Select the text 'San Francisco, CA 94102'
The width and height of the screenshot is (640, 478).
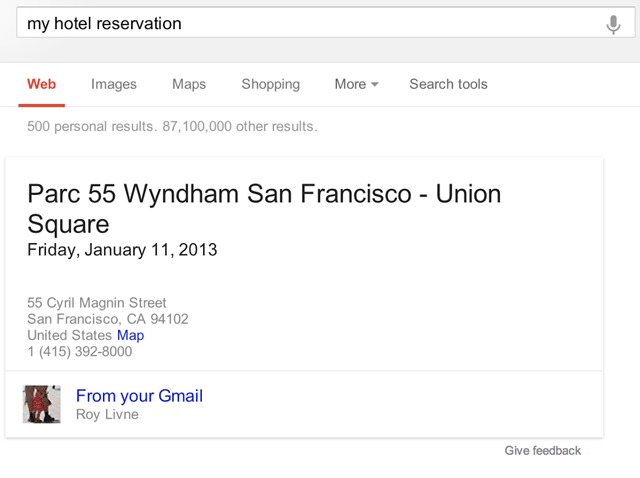click(x=108, y=319)
